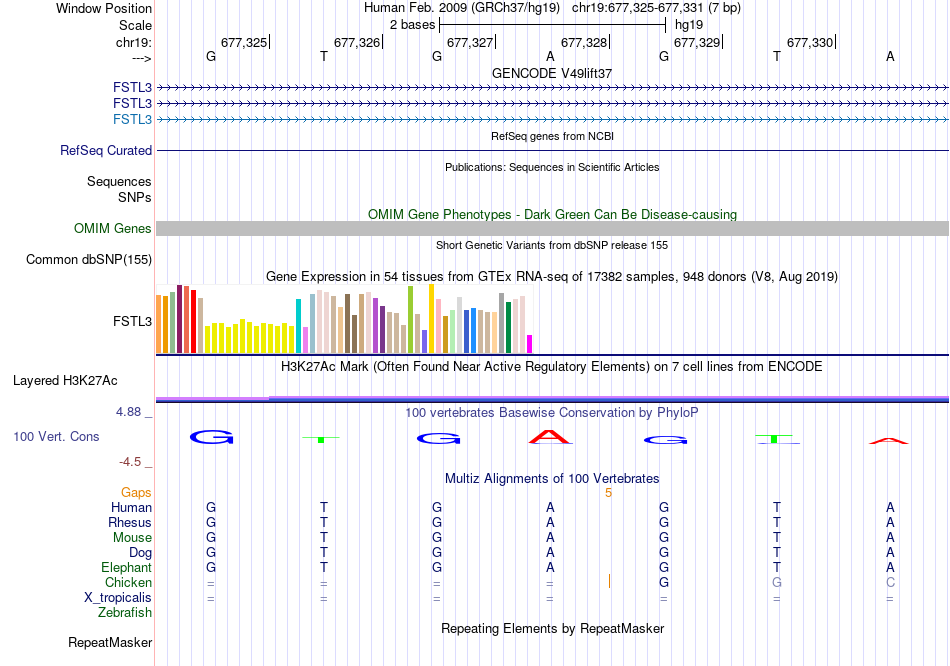Click the RepeatMasker track label
This screenshot has height=666, width=950.
pos(110,642)
